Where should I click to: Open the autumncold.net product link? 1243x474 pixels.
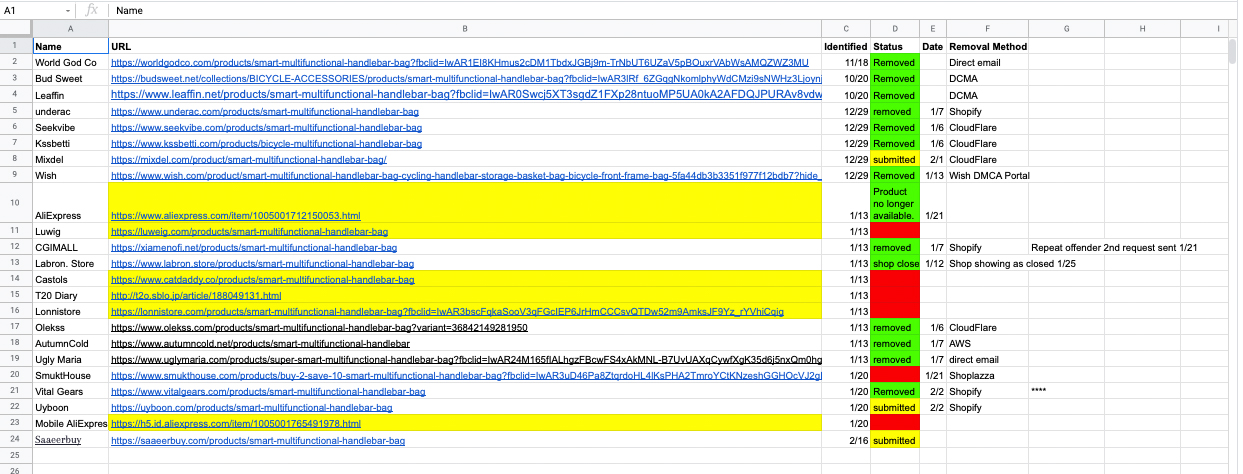[260, 344]
